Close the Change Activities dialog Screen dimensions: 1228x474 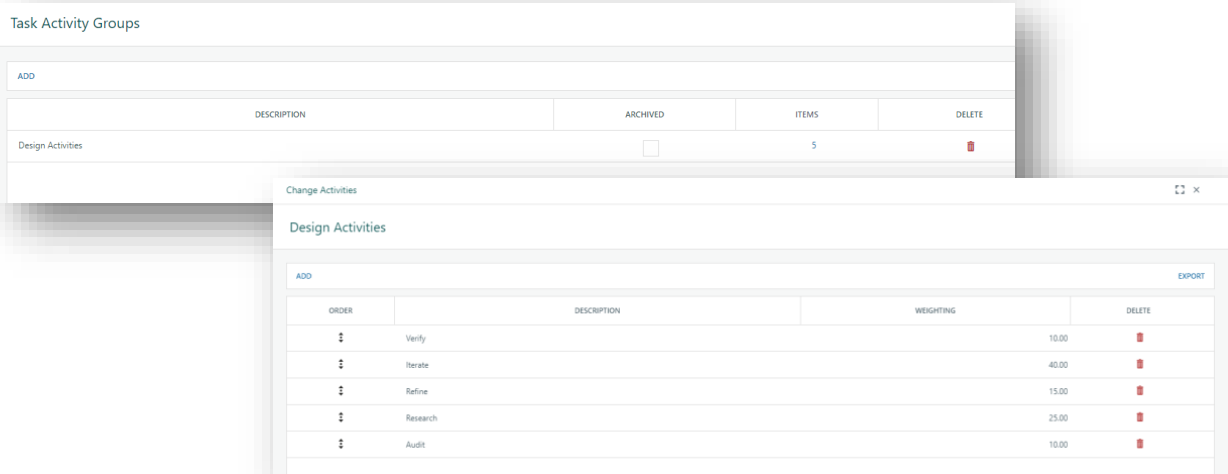(1197, 190)
